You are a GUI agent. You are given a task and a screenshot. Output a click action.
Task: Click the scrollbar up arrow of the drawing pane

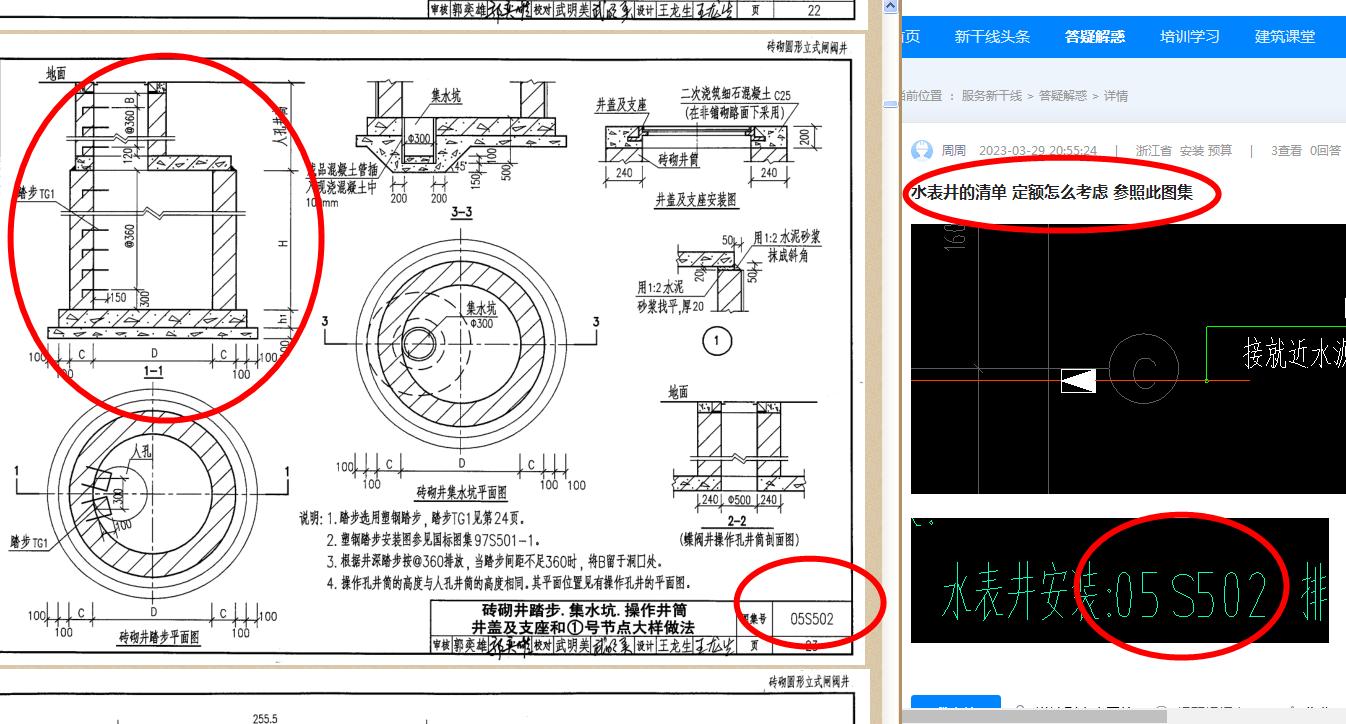tap(890, 8)
